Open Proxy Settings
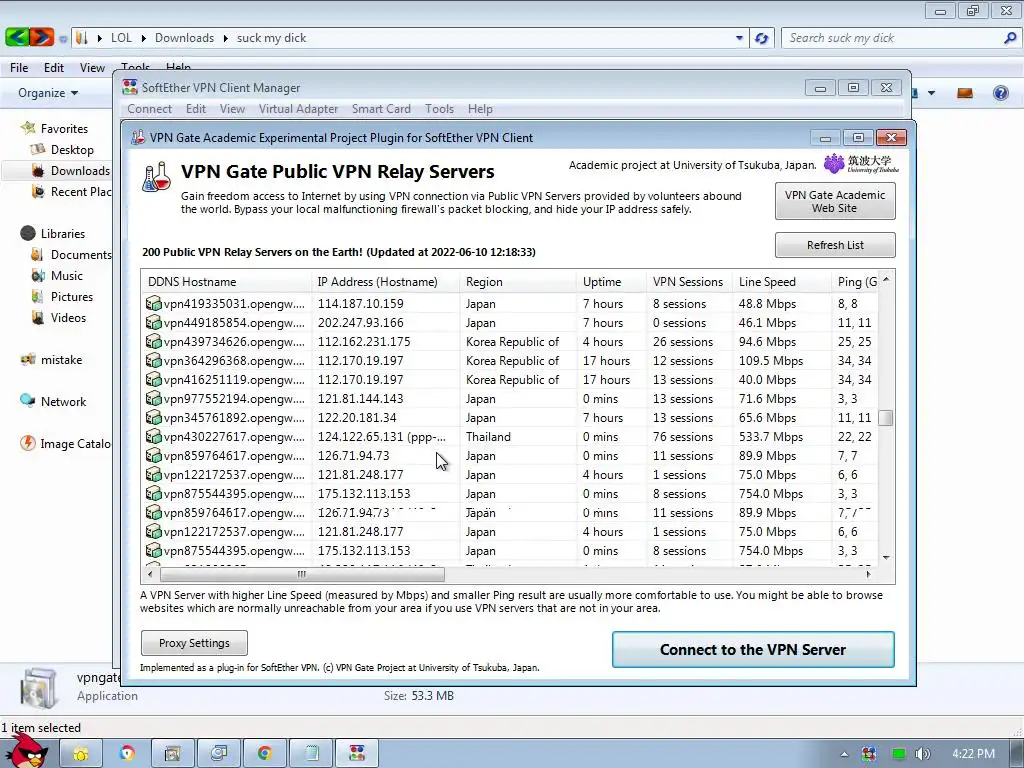This screenshot has height=768, width=1024. (x=194, y=643)
